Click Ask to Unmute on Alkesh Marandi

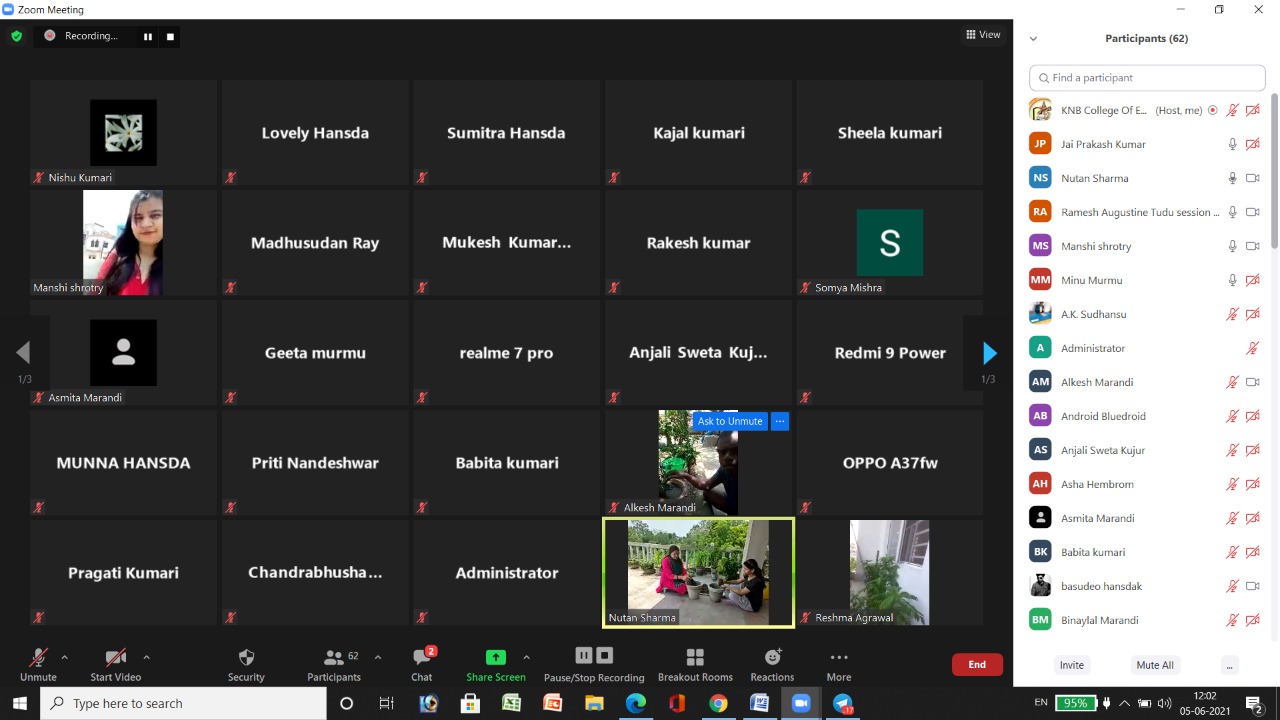[x=730, y=421]
